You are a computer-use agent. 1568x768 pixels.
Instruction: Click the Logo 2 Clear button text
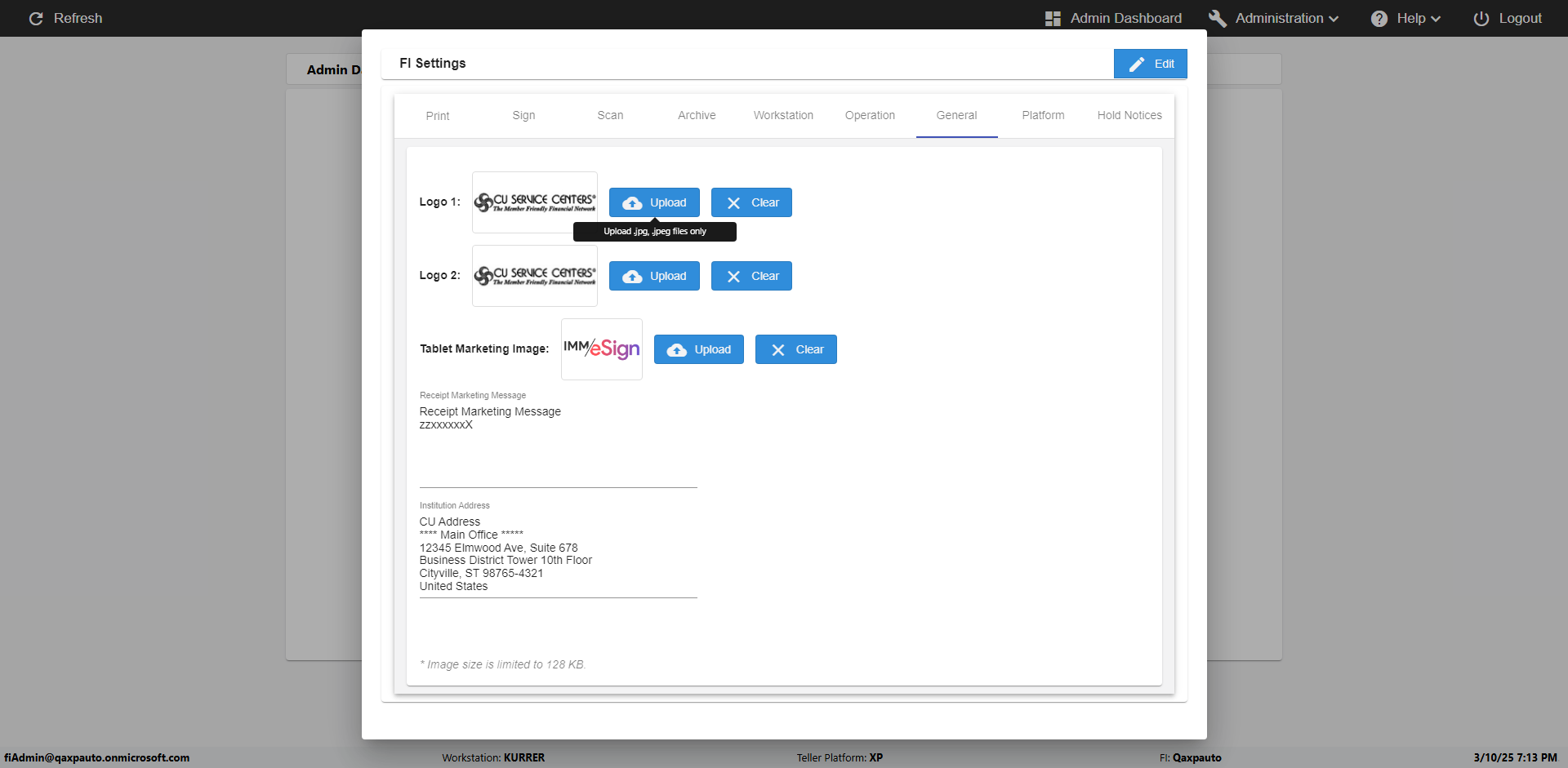click(x=765, y=276)
